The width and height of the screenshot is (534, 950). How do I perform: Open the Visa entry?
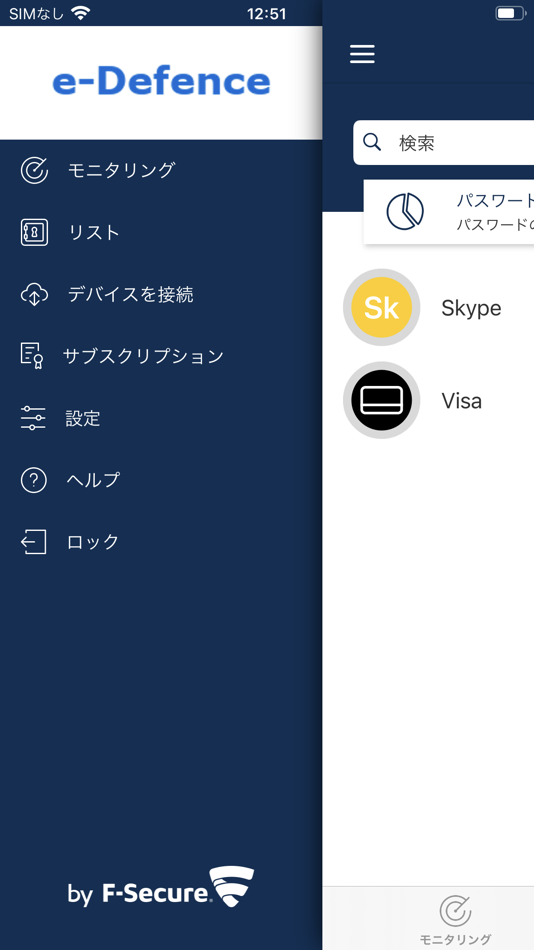coord(438,400)
